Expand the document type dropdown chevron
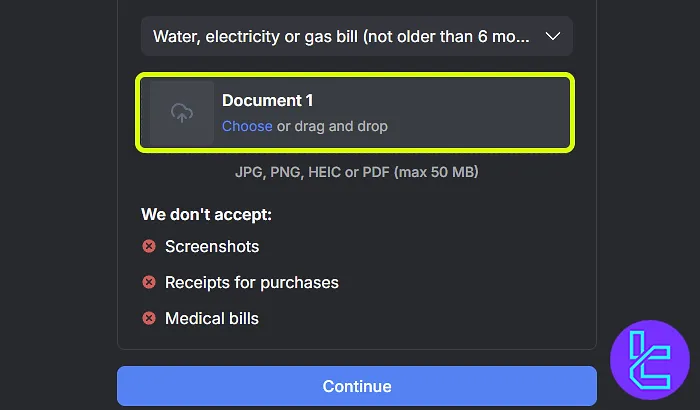The image size is (700, 410). 553,36
